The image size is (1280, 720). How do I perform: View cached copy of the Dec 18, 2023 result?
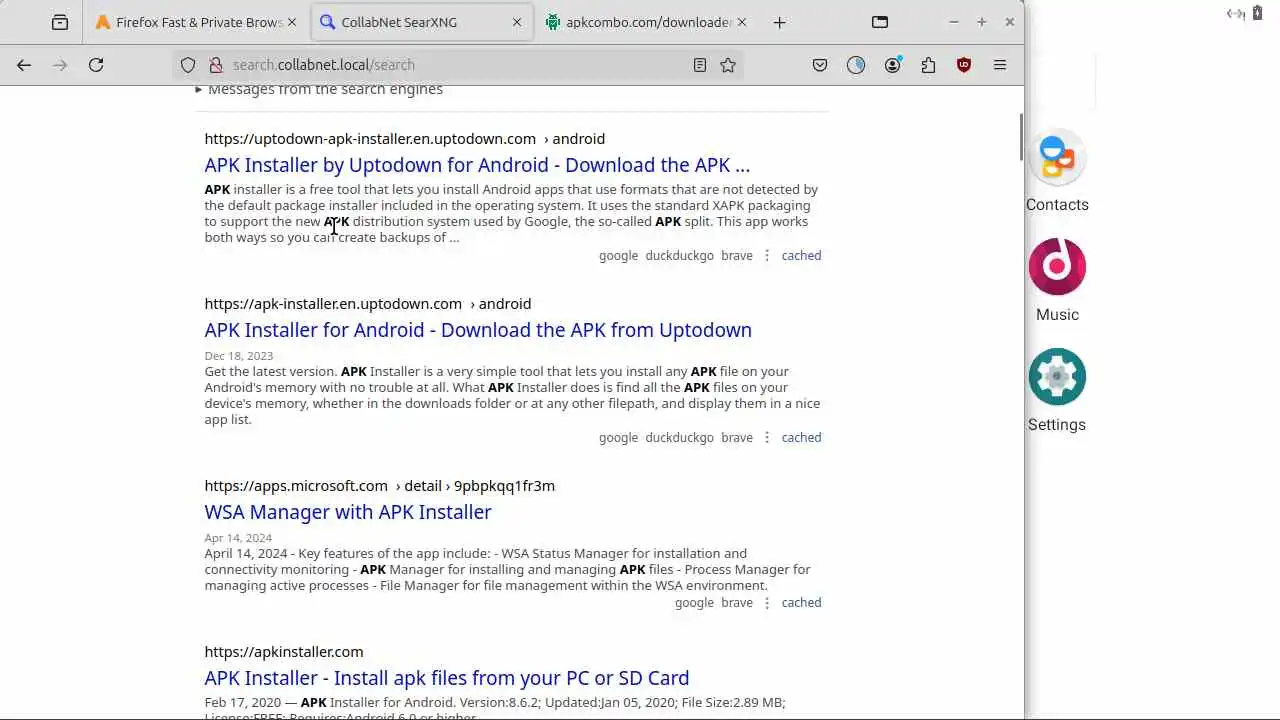point(801,438)
